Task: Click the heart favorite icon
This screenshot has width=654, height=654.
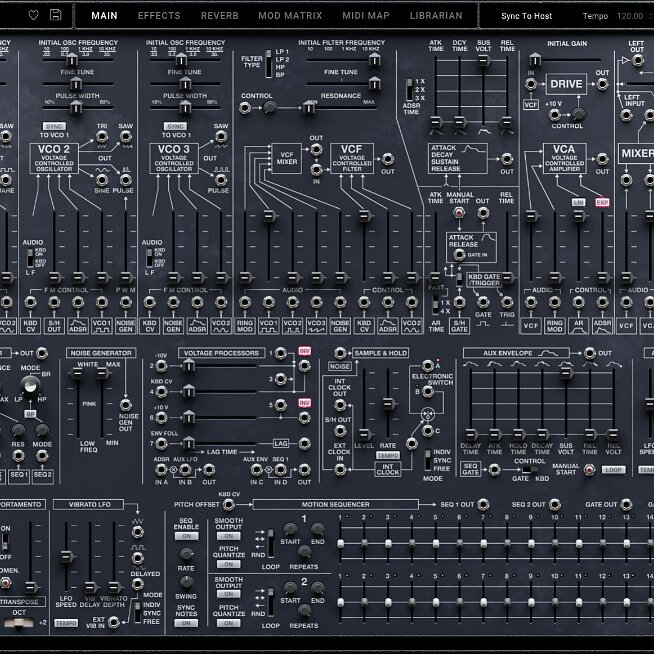Action: pyautogui.click(x=33, y=15)
